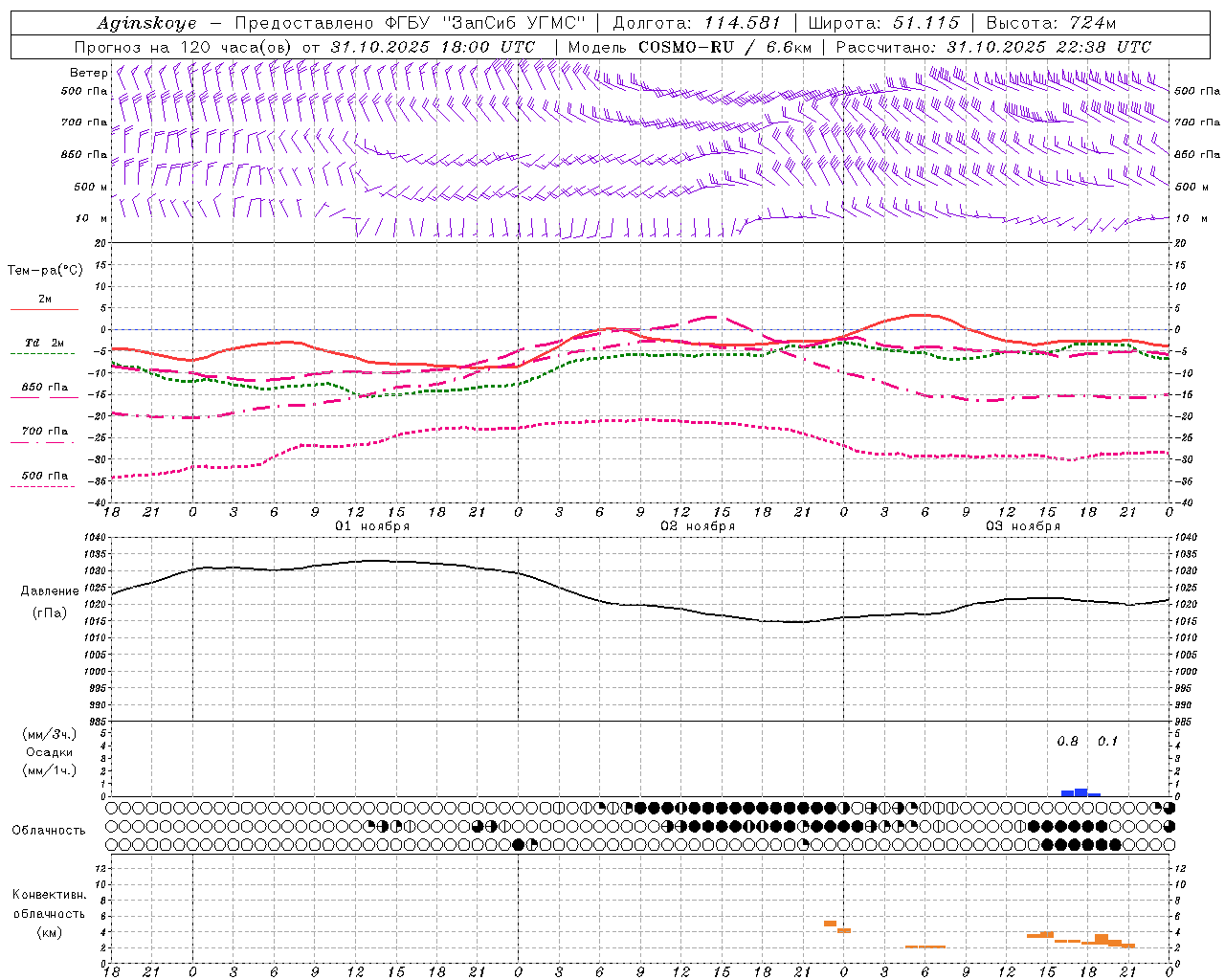Click the precipitation amount "0.1"
Screen dimensions: 1225x980
click(x=1107, y=742)
